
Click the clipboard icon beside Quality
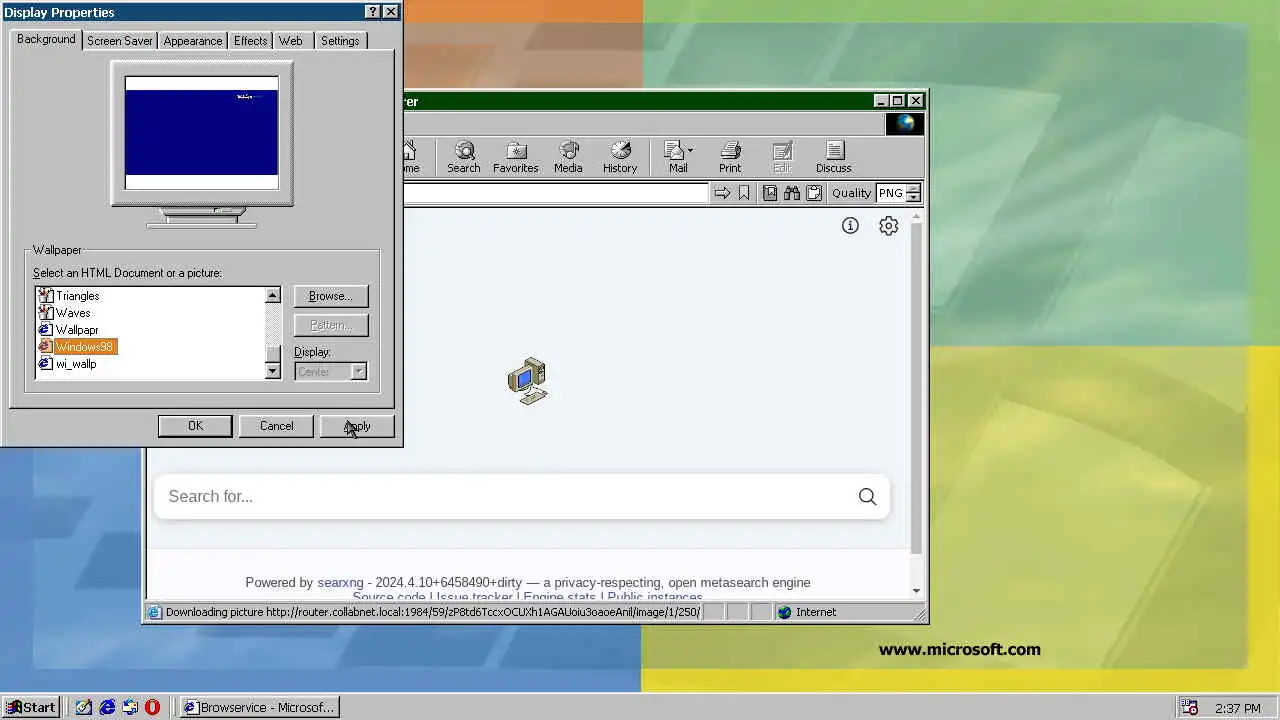tap(814, 193)
